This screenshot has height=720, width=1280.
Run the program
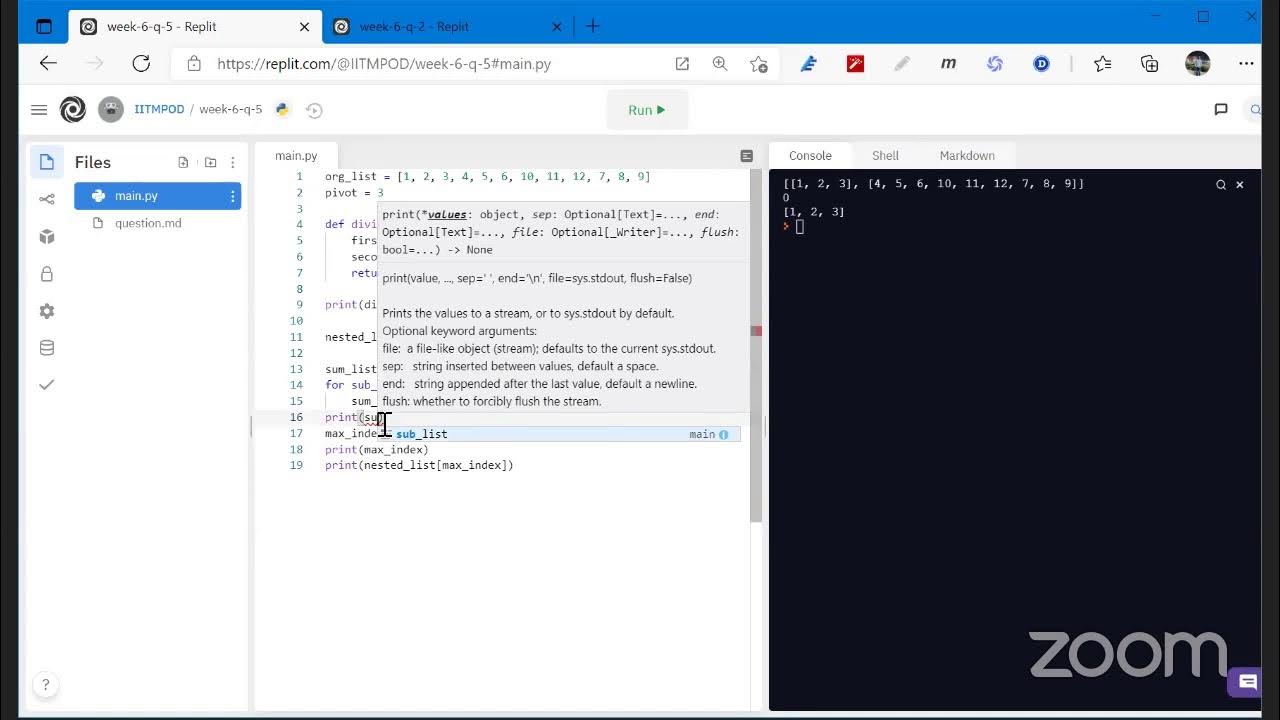(647, 110)
